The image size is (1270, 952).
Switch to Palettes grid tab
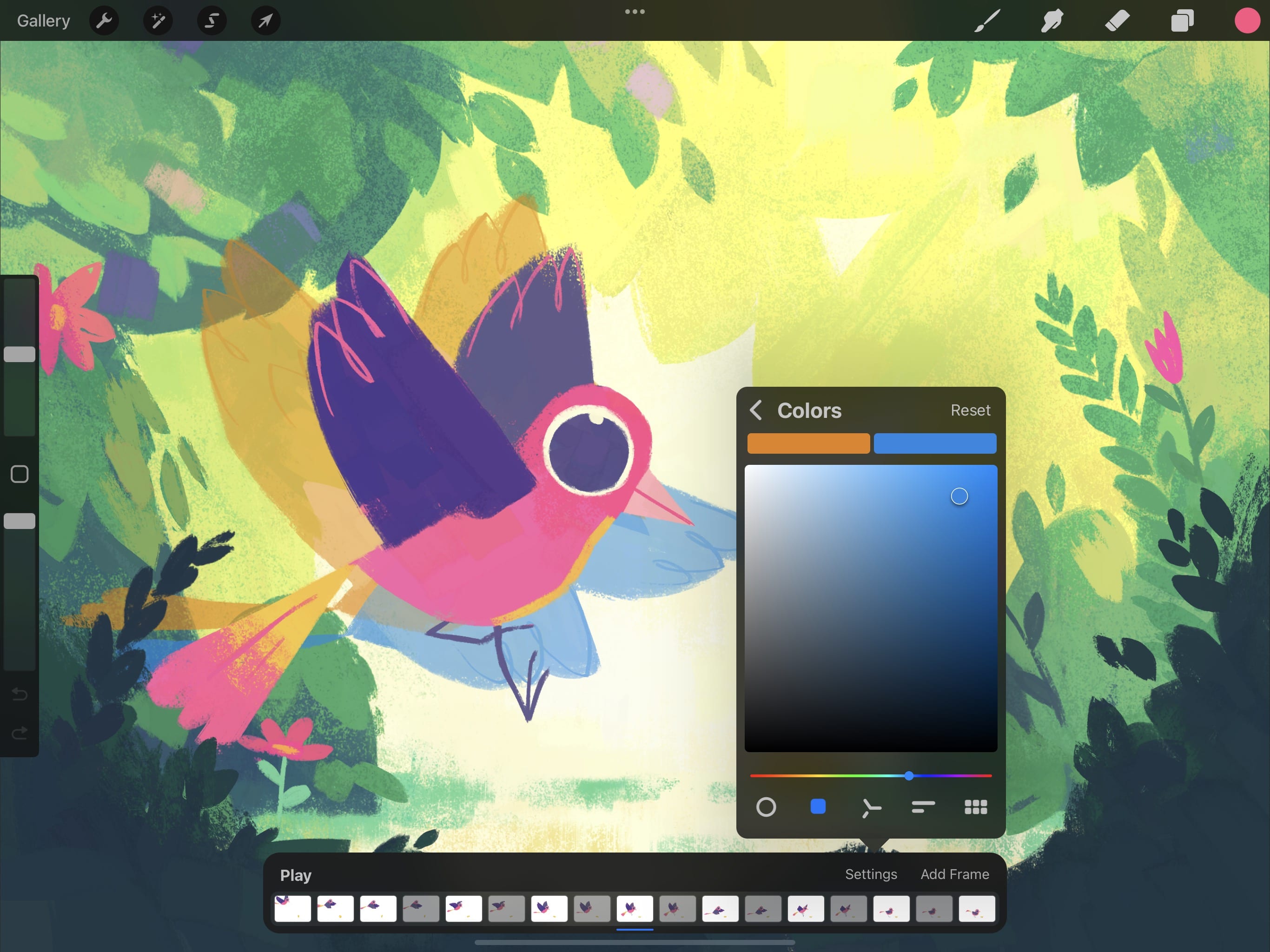pos(976,807)
